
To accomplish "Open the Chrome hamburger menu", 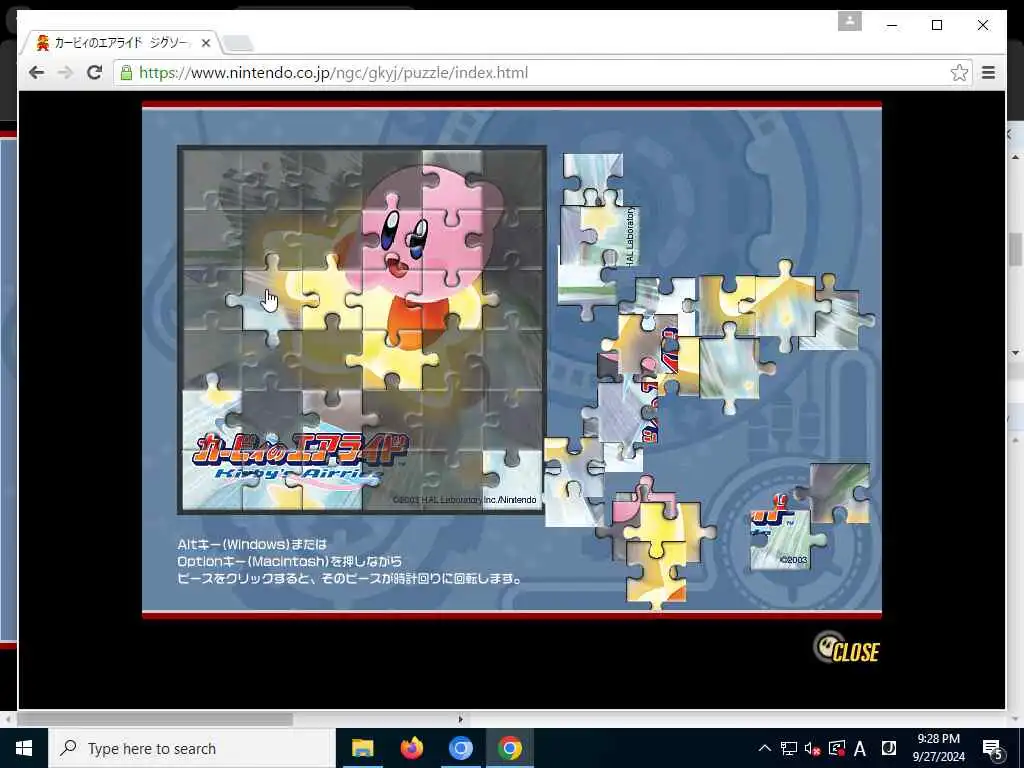I will pos(988,72).
